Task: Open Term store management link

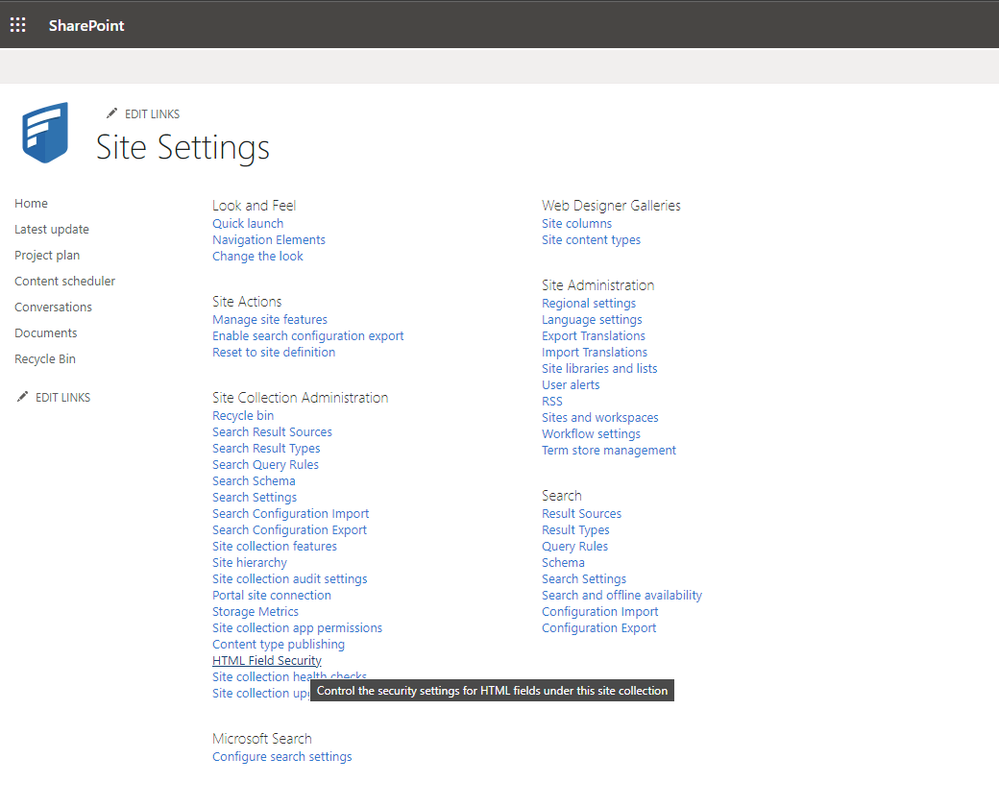Action: click(x=609, y=450)
